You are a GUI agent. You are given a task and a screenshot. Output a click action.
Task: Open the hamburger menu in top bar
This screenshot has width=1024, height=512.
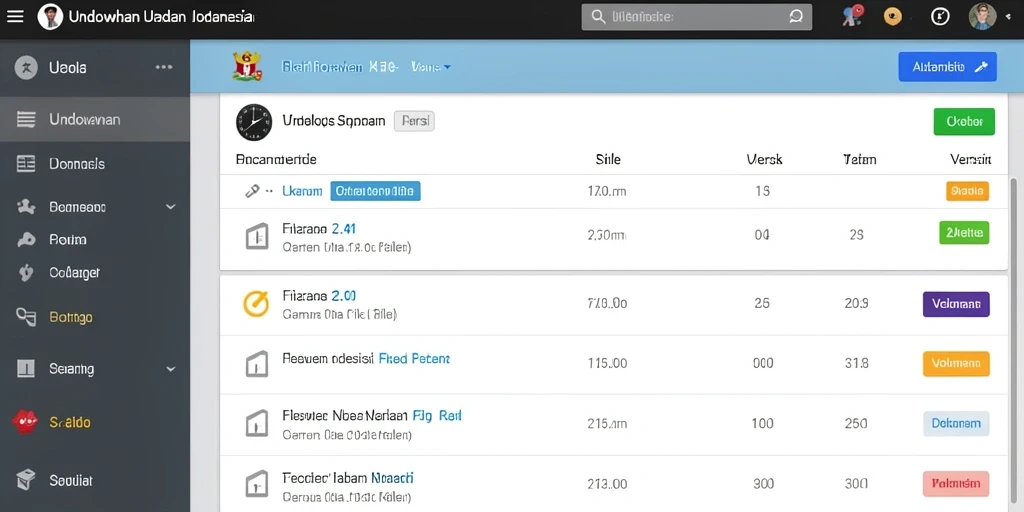15,17
